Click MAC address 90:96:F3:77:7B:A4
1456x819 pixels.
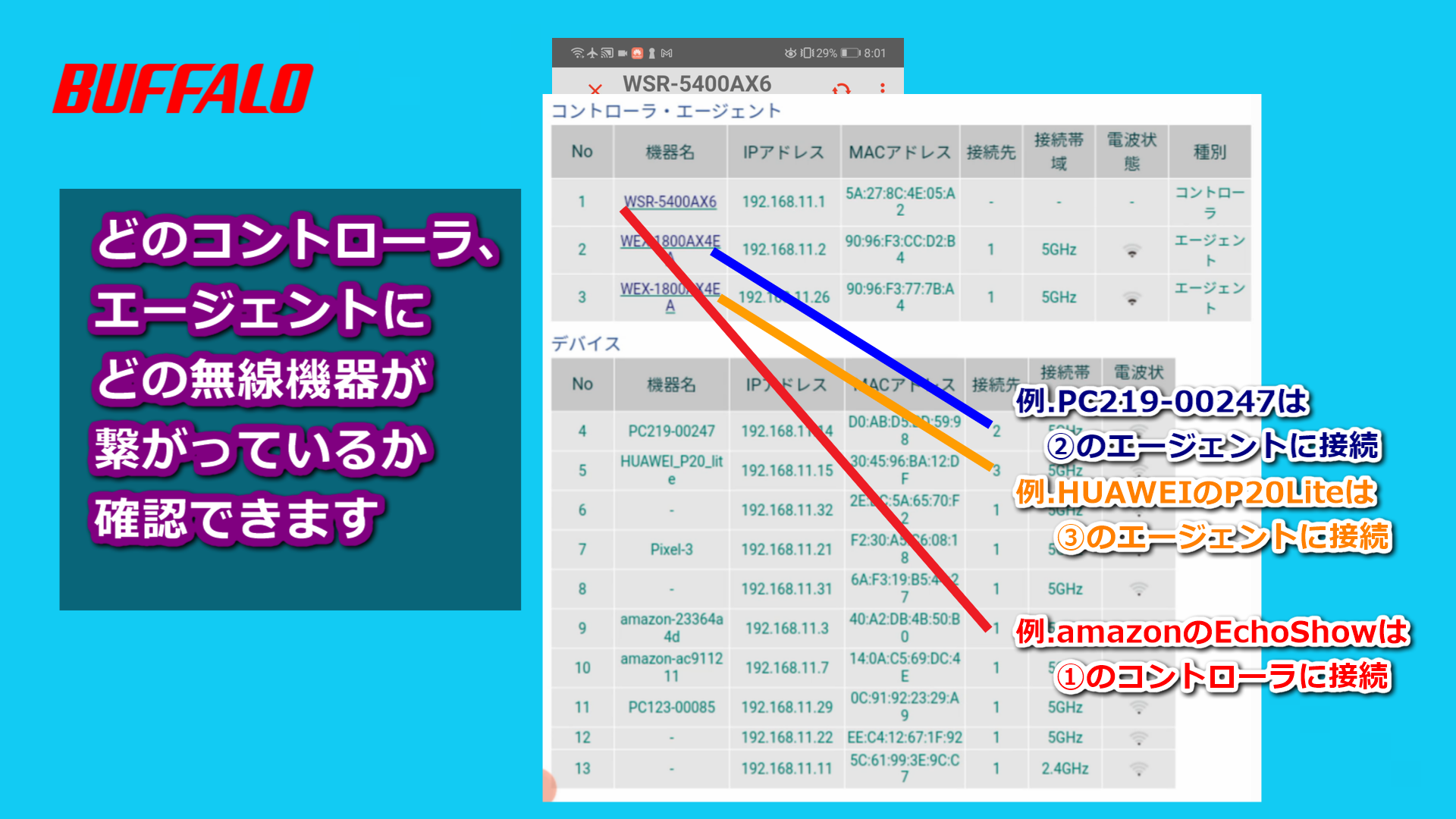click(x=900, y=297)
